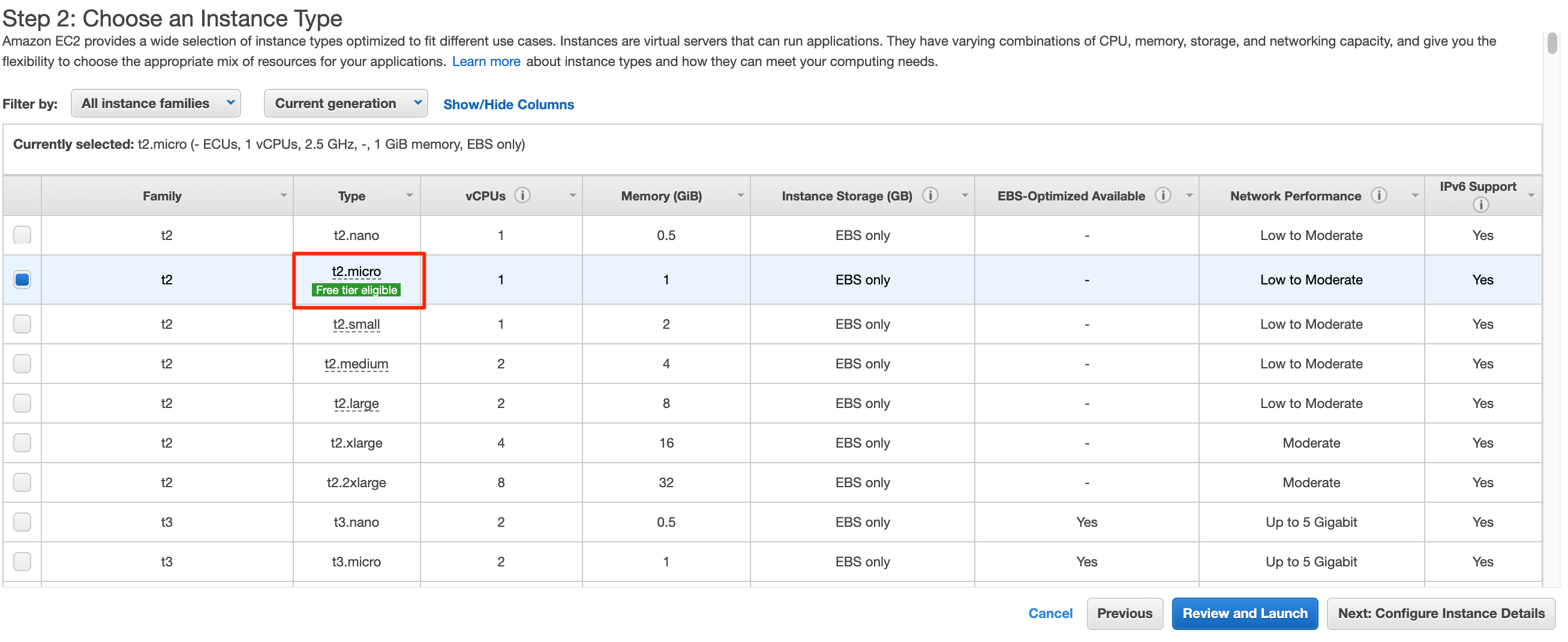Click the t2.nano type cell
Viewport: 1568px width, 642px height.
356,235
